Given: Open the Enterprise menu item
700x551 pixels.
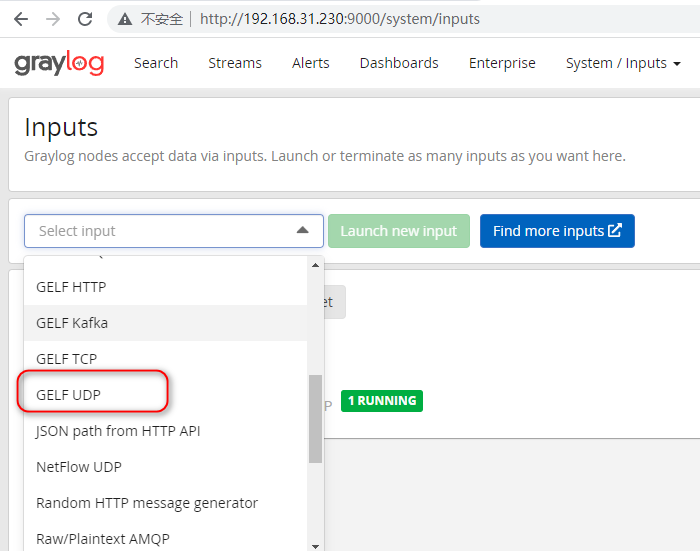Looking at the screenshot, I should [x=502, y=63].
